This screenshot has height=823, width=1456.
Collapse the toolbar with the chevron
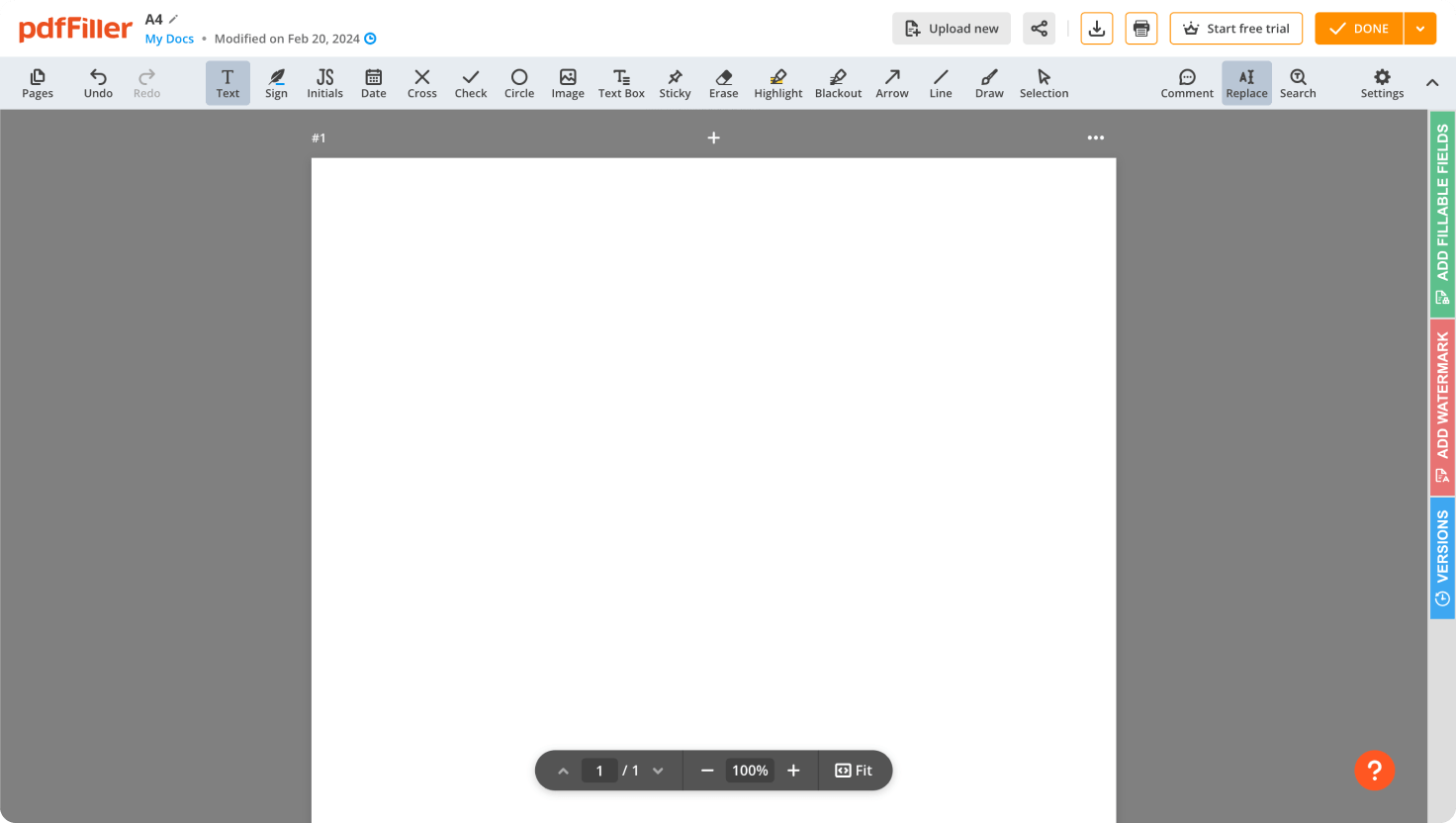[1432, 82]
